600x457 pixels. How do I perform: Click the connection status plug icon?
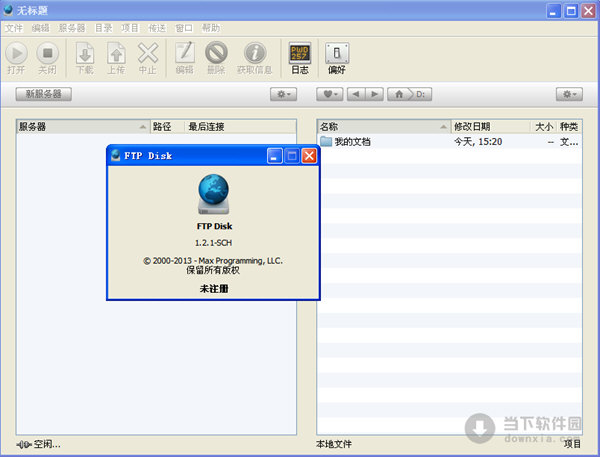point(24,444)
